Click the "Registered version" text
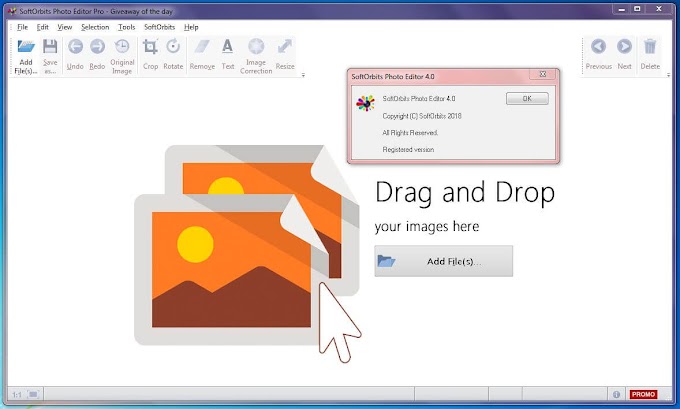 pyautogui.click(x=408, y=149)
